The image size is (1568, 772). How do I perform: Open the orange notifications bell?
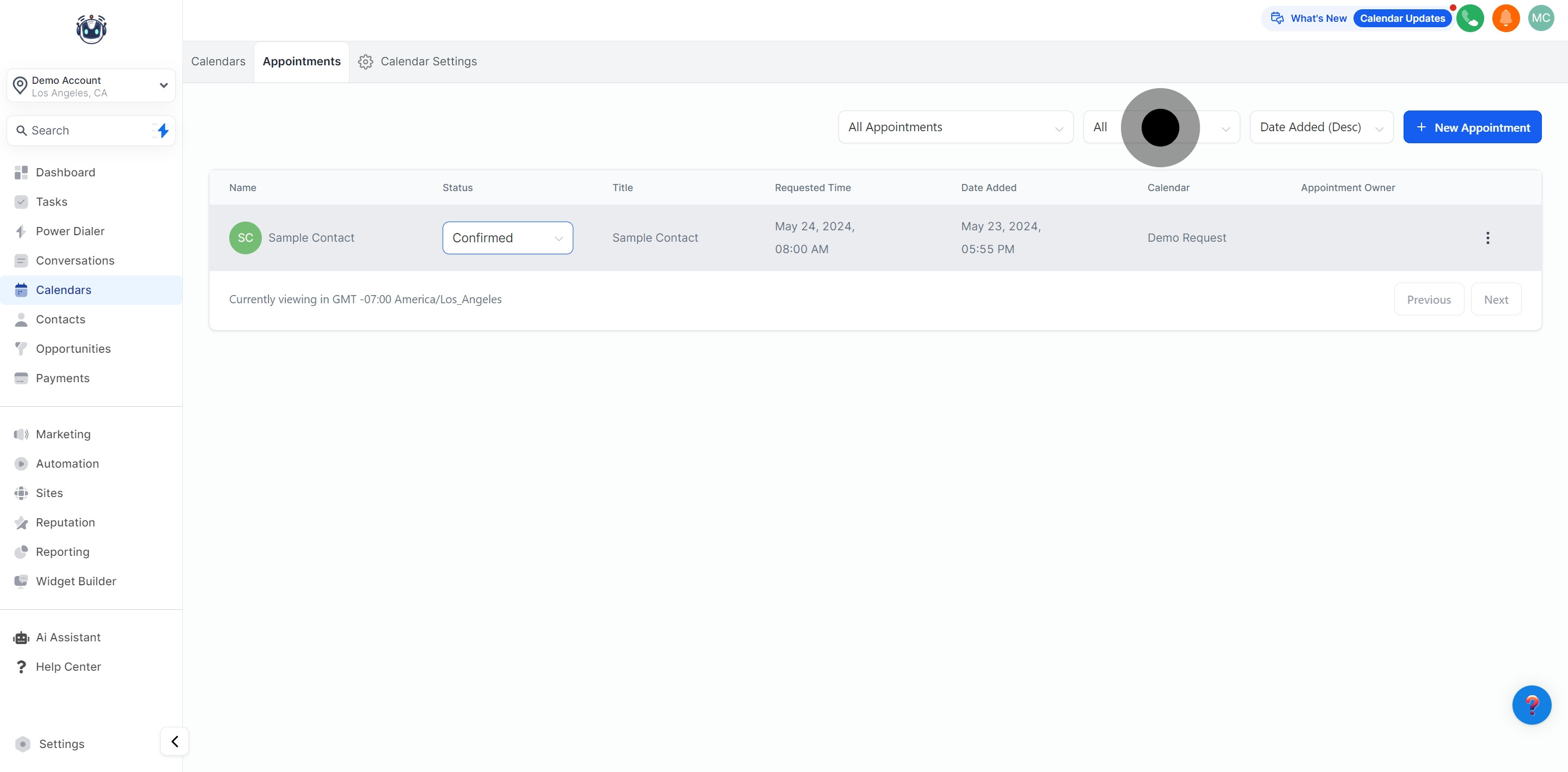tap(1505, 19)
